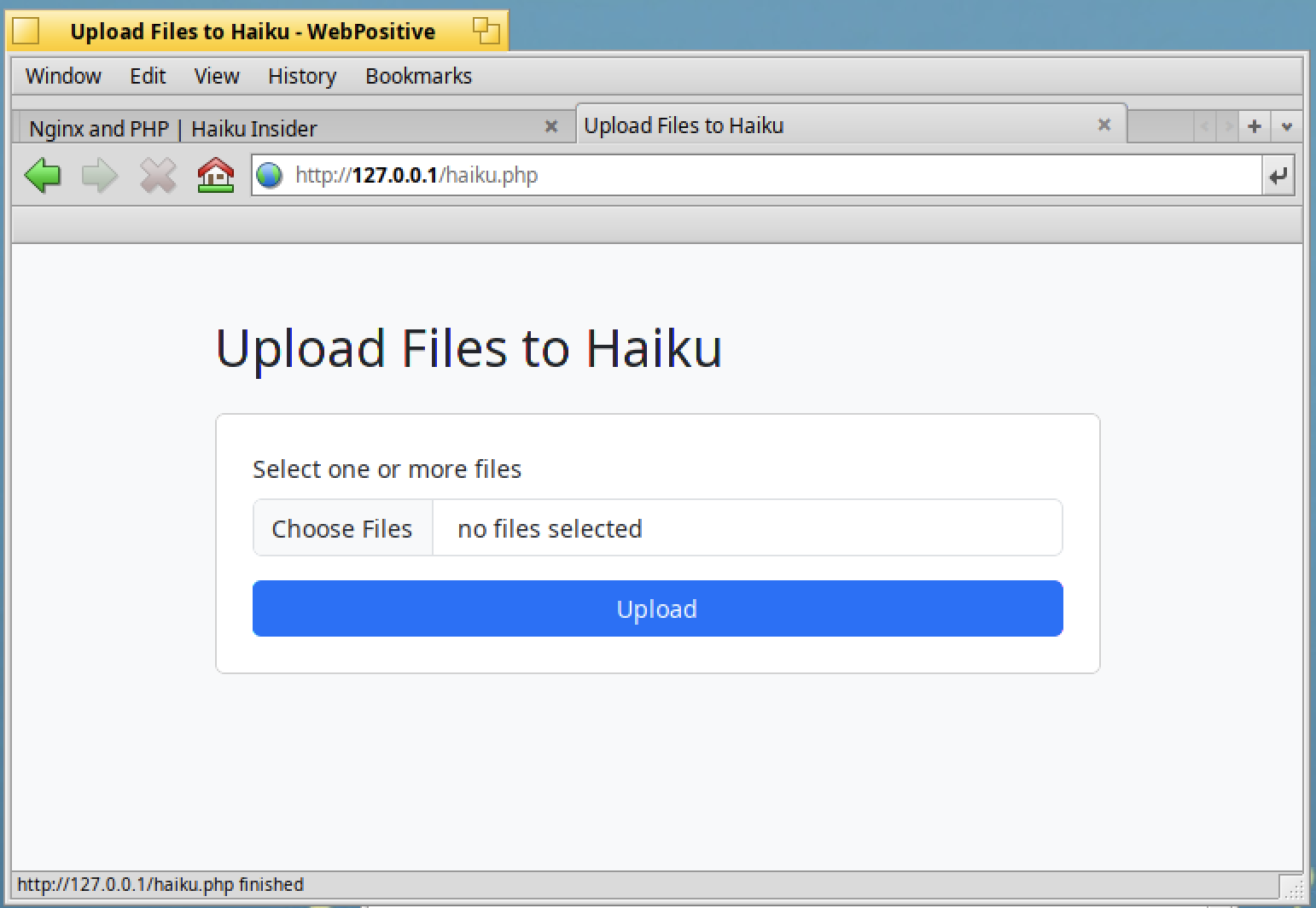Open the Edit menu

pyautogui.click(x=148, y=76)
